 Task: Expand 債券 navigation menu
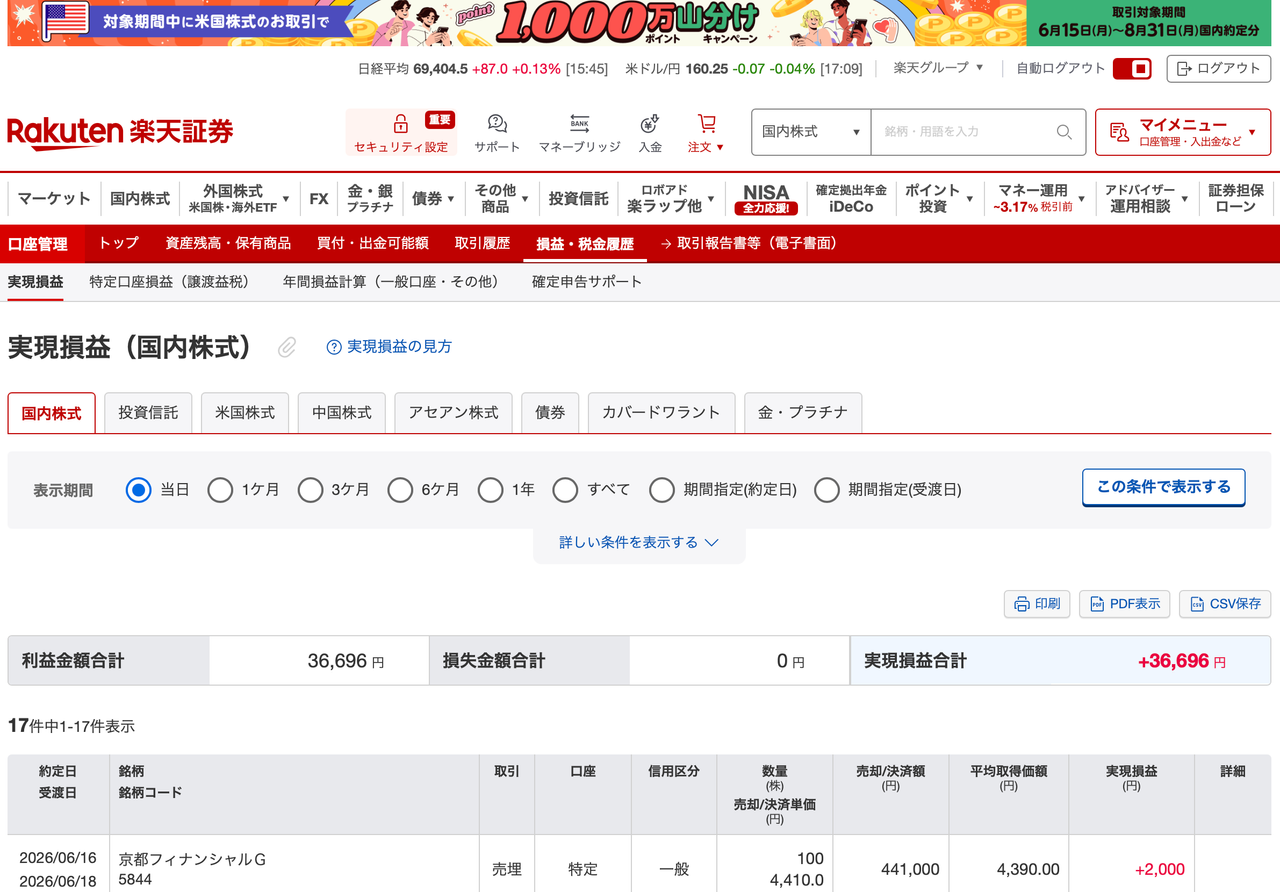[x=433, y=198]
